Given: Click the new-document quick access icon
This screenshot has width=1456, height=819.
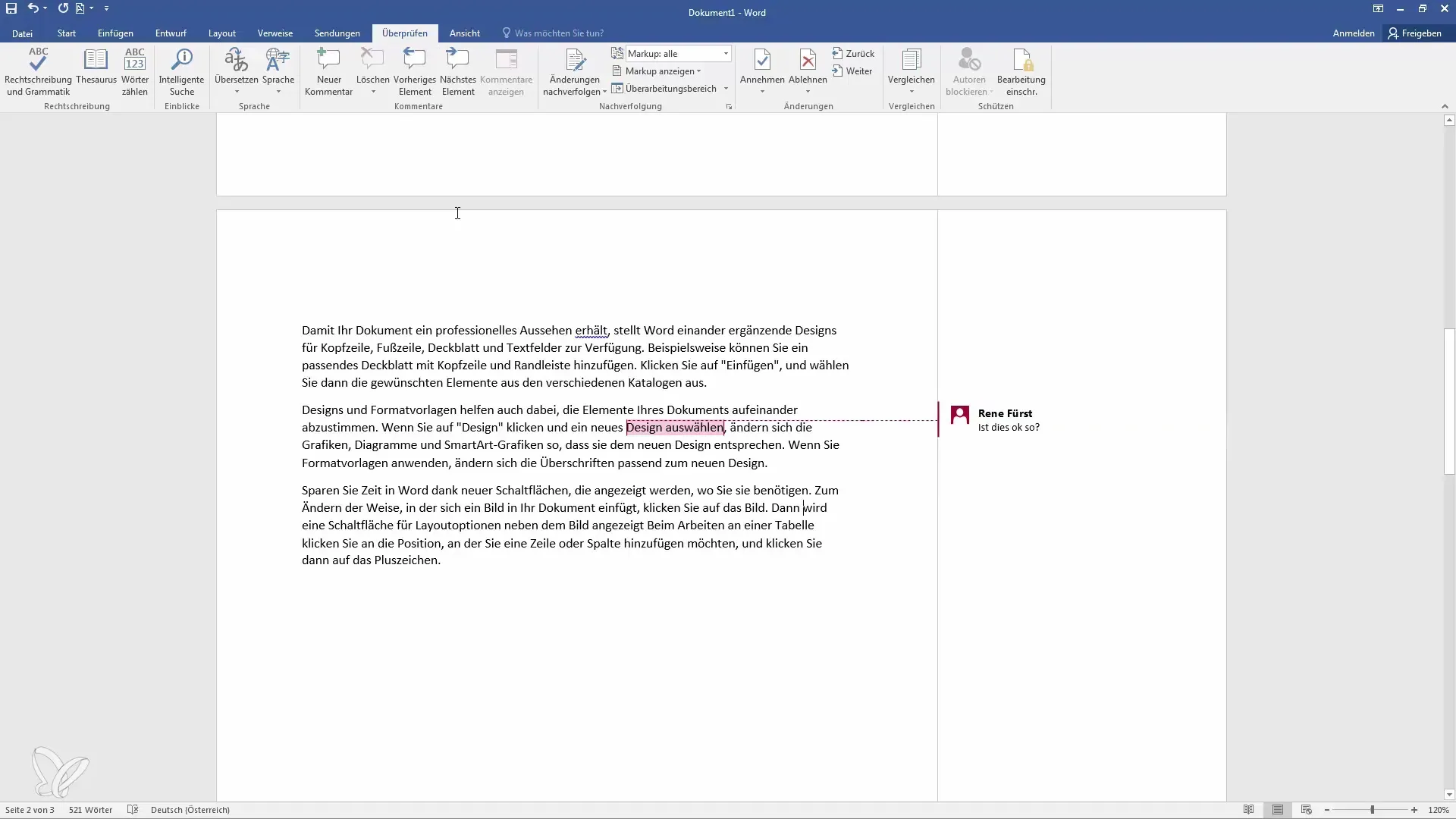Looking at the screenshot, I should point(80,8).
